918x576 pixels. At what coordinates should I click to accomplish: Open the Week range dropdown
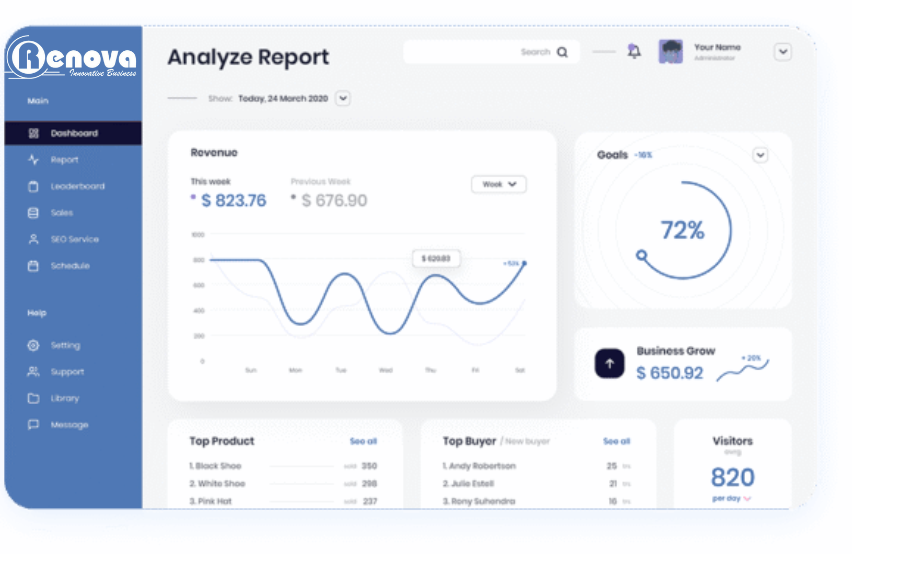(x=498, y=184)
